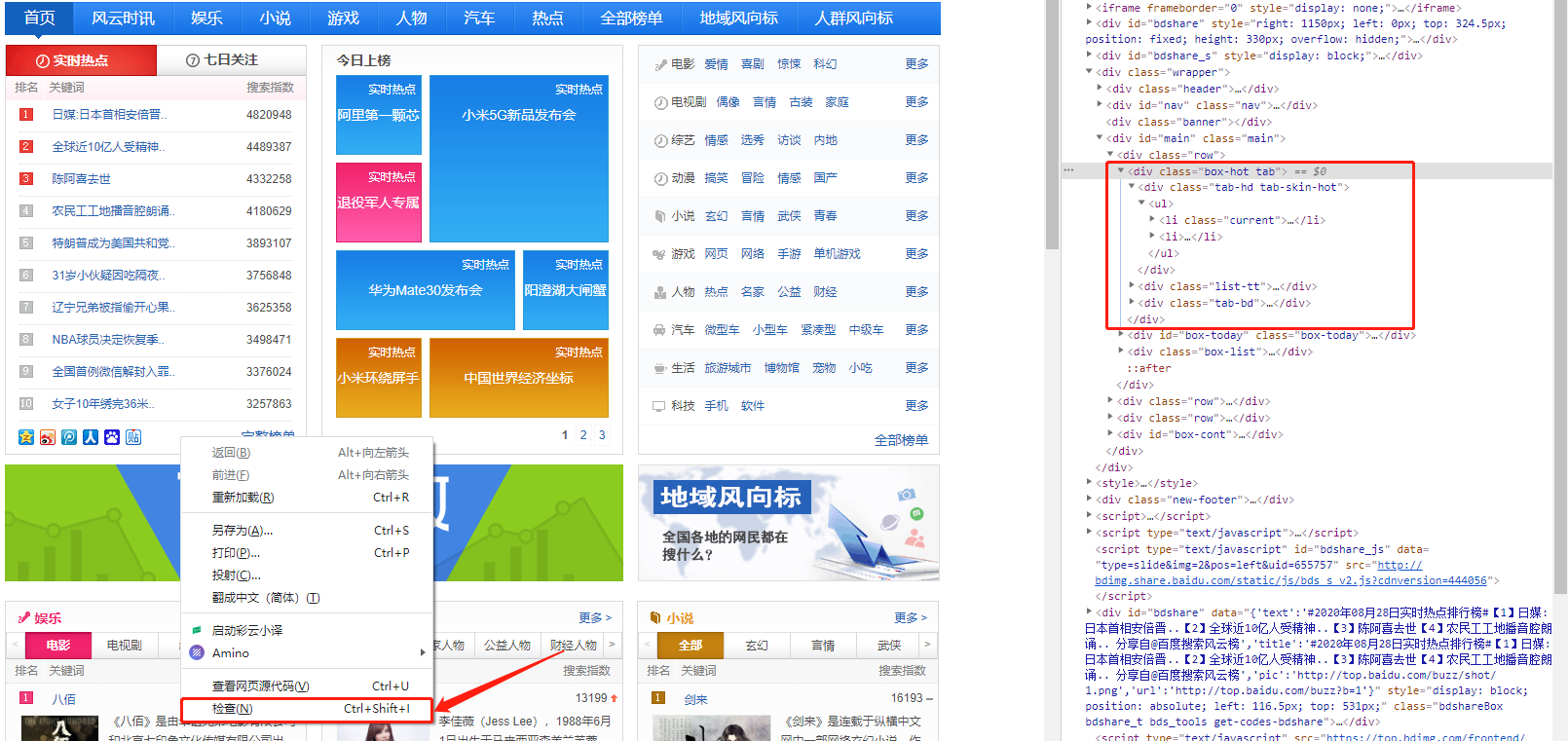Expand the div class="list-tt" node
This screenshot has height=741, width=1568.
click(1132, 286)
